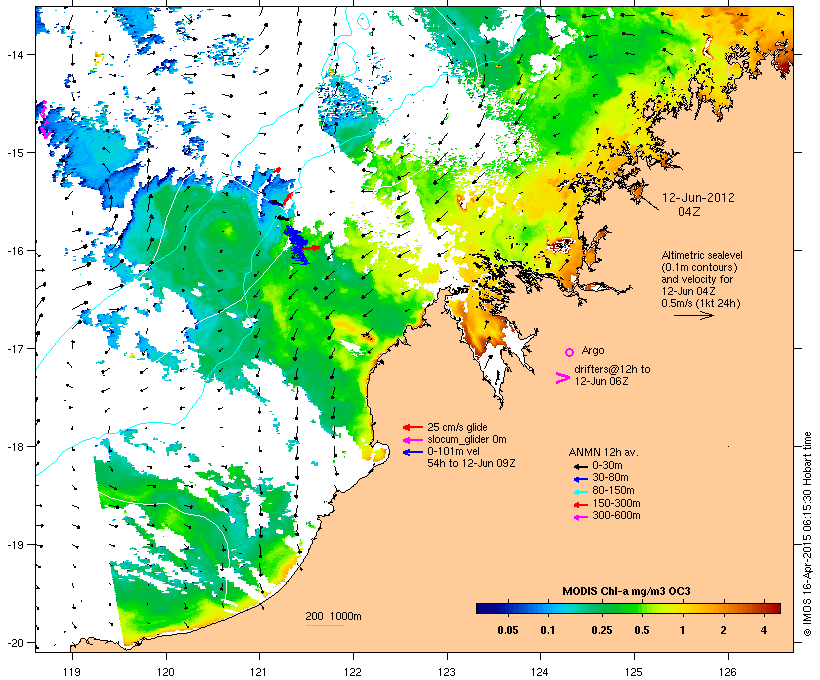820x680 pixels.
Task: Click the colorbar tick label 0.05
Action: click(x=508, y=630)
